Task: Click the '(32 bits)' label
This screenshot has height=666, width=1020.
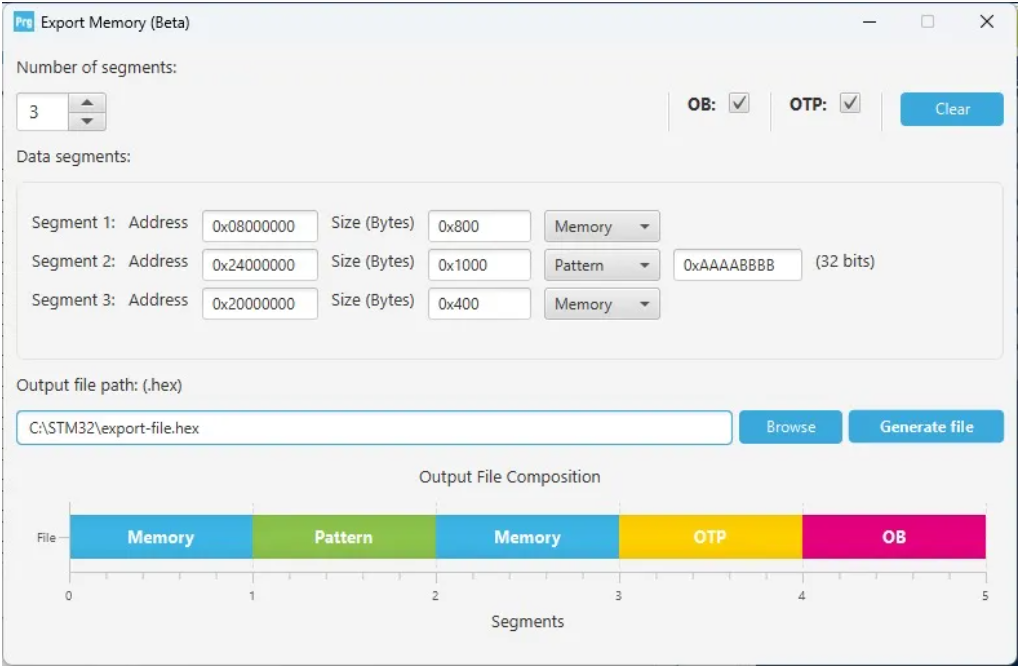Action: pyautogui.click(x=845, y=261)
